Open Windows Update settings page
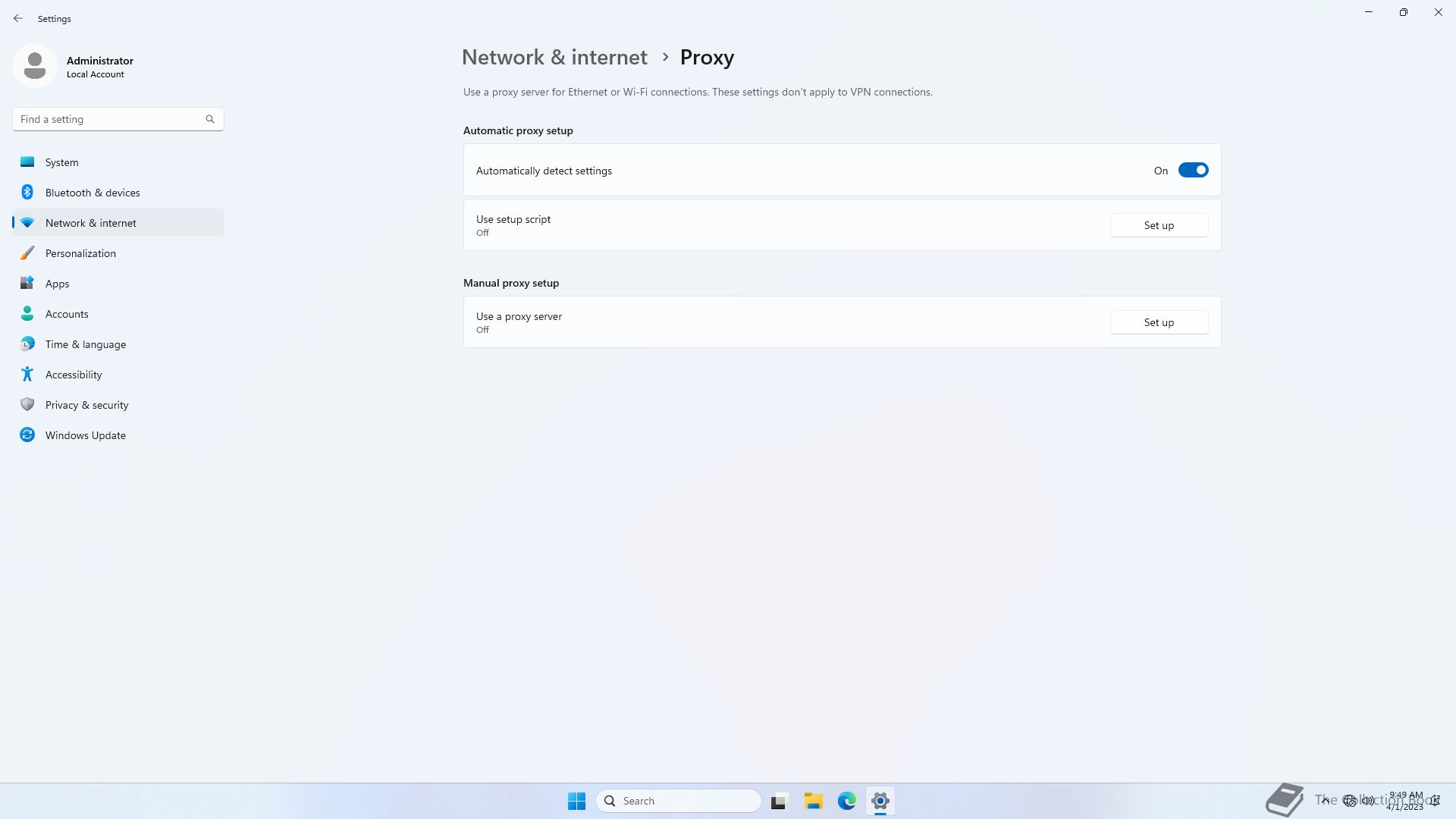The image size is (1456, 819). point(85,435)
